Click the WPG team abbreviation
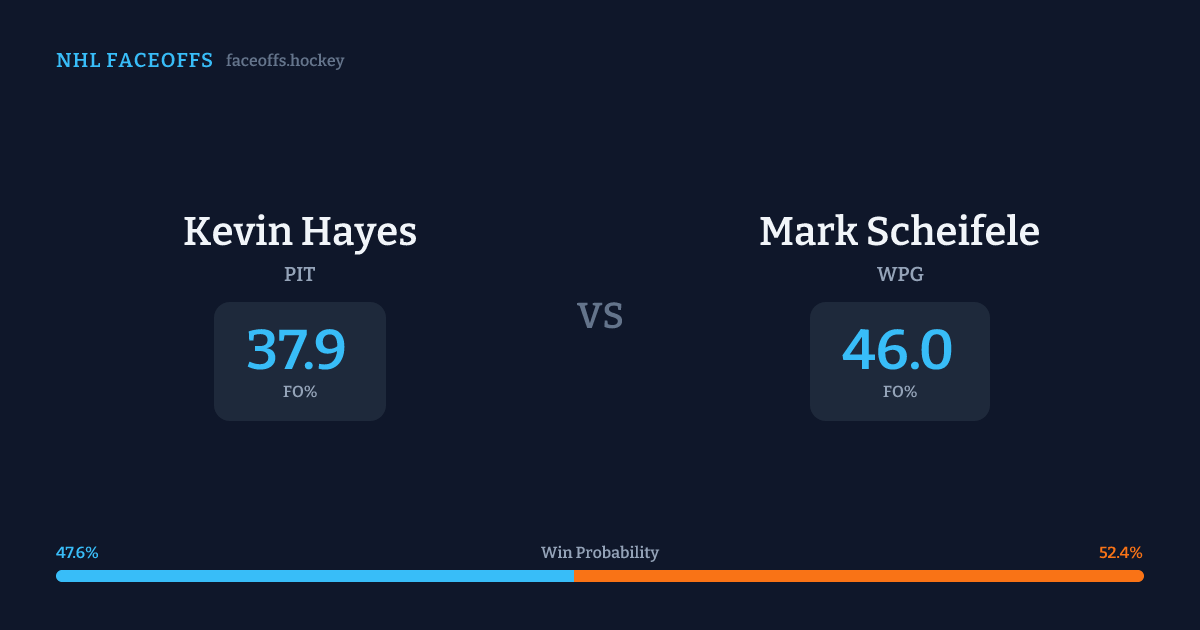The height and width of the screenshot is (630, 1200). (900, 274)
